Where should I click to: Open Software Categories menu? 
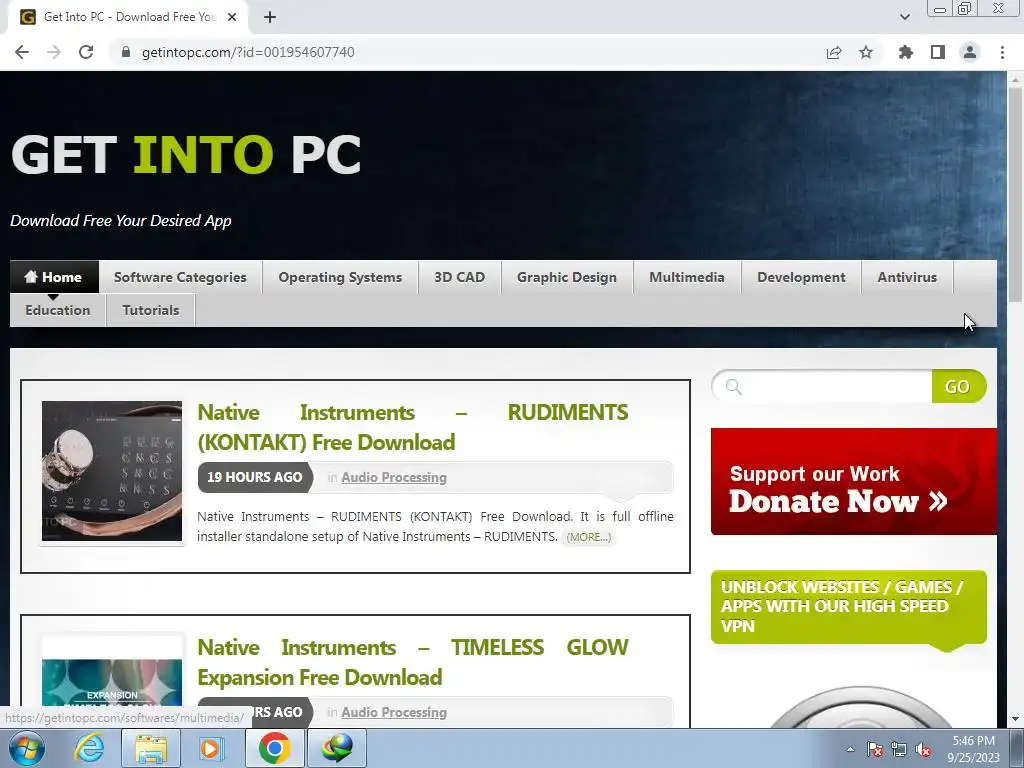point(180,277)
